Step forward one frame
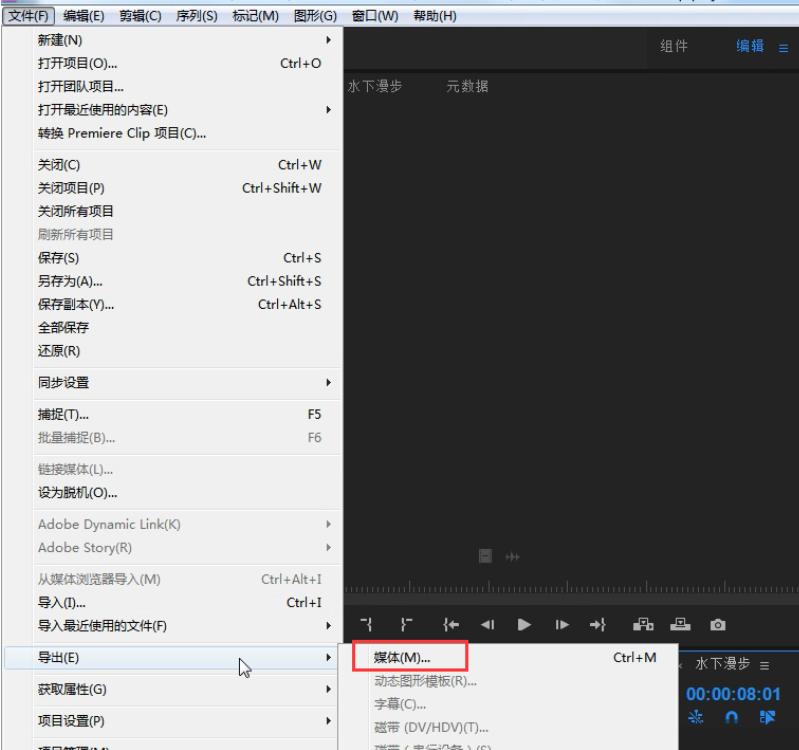Viewport: 799px width, 750px height. coord(562,624)
